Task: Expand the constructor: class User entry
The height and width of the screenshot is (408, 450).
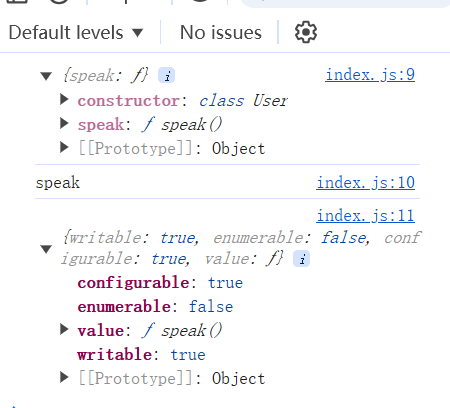Action: click(x=64, y=99)
